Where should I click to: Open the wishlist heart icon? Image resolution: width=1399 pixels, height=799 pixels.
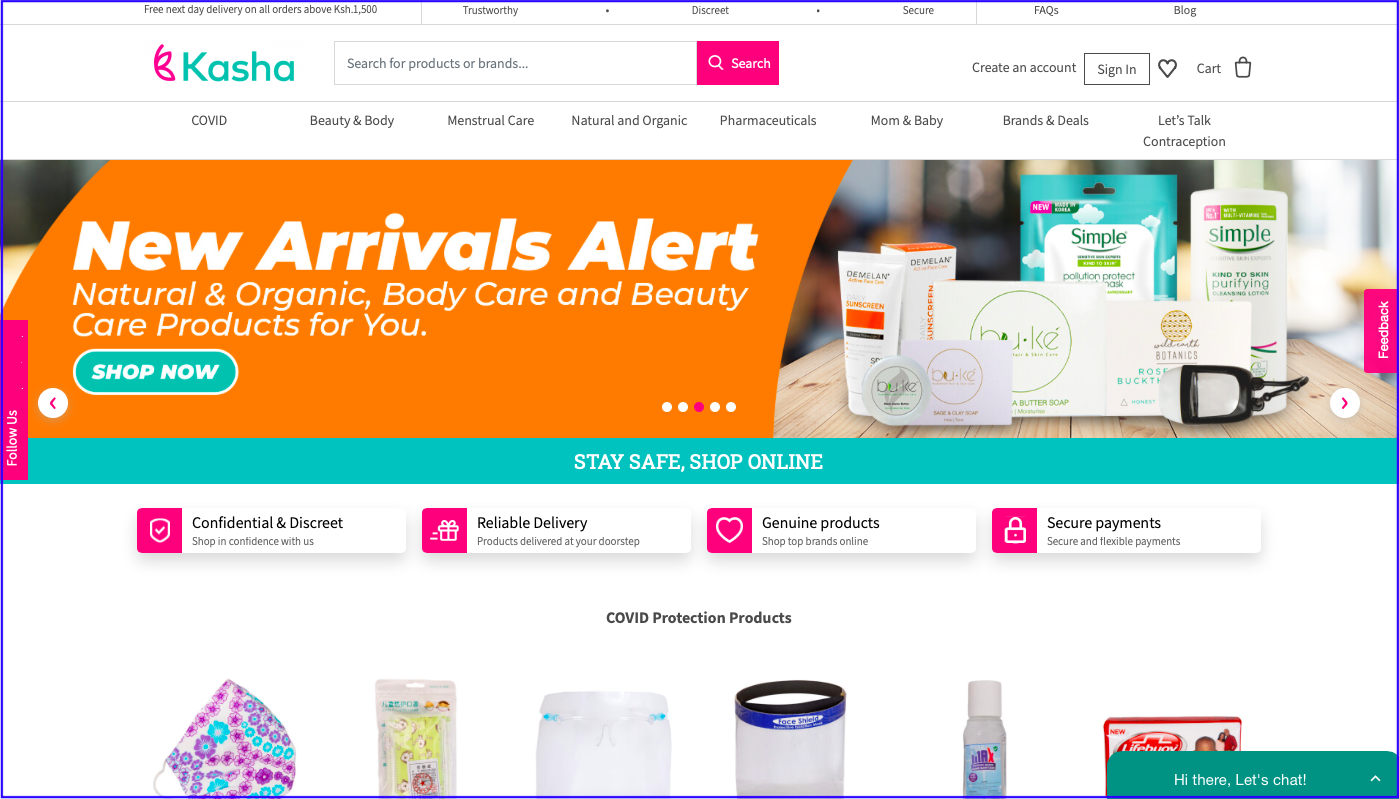click(x=1167, y=68)
